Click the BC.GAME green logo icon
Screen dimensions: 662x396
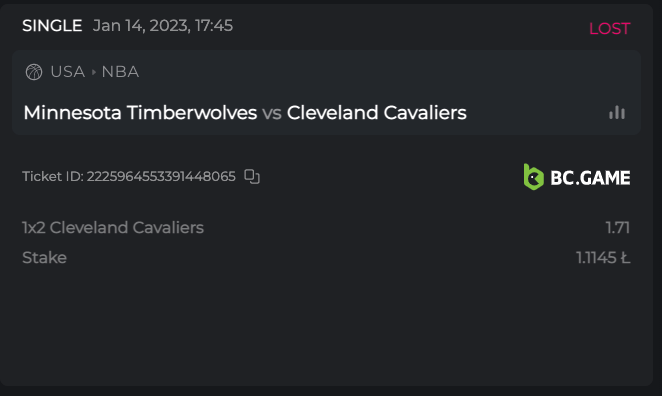tap(534, 177)
